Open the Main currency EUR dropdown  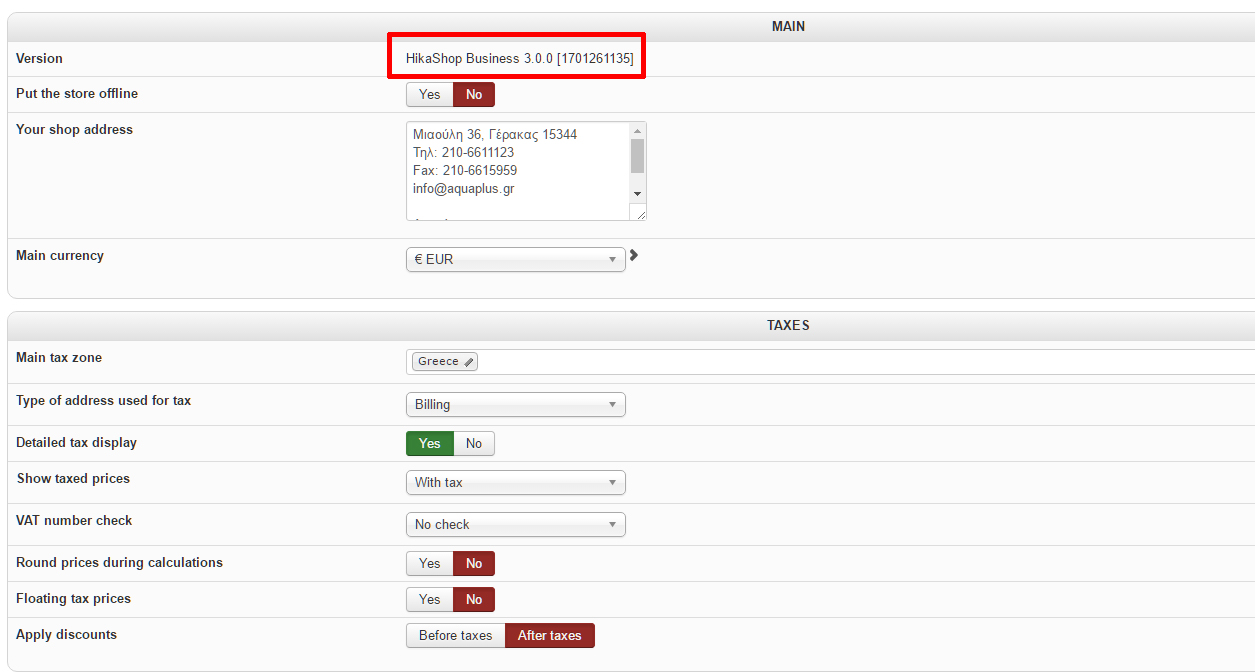[x=516, y=259]
